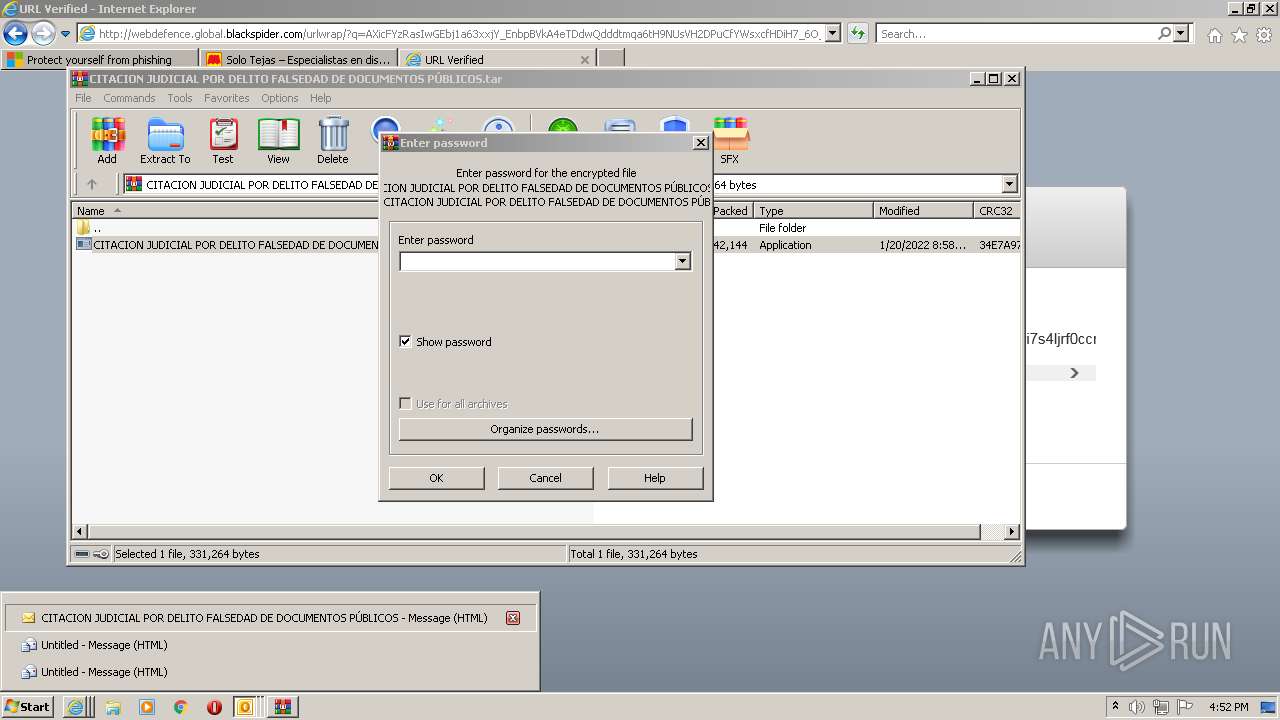Click the View file toolbar icon
This screenshot has width=1280, height=720.
coord(278,140)
